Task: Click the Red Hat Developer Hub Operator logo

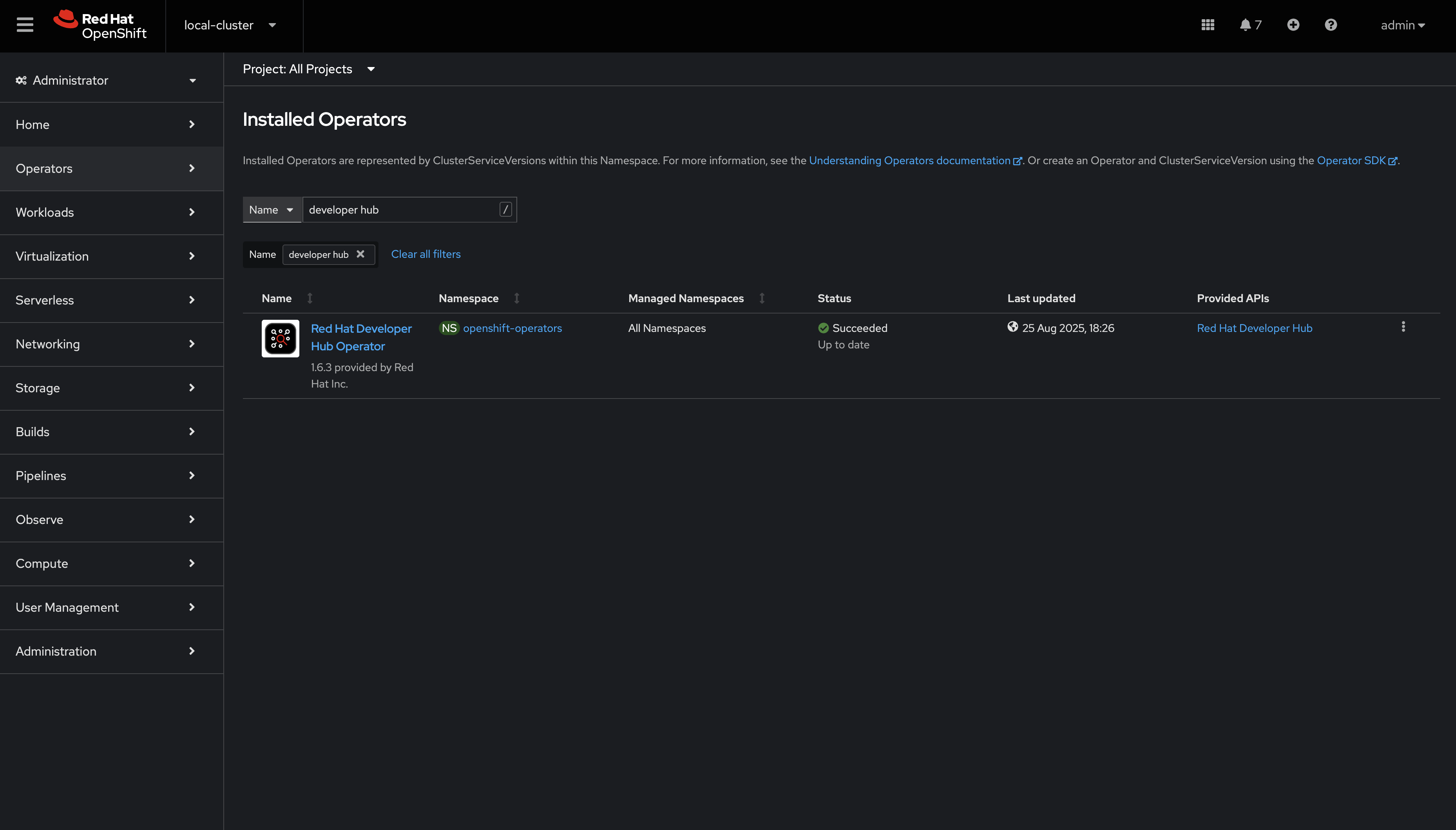Action: (x=281, y=338)
